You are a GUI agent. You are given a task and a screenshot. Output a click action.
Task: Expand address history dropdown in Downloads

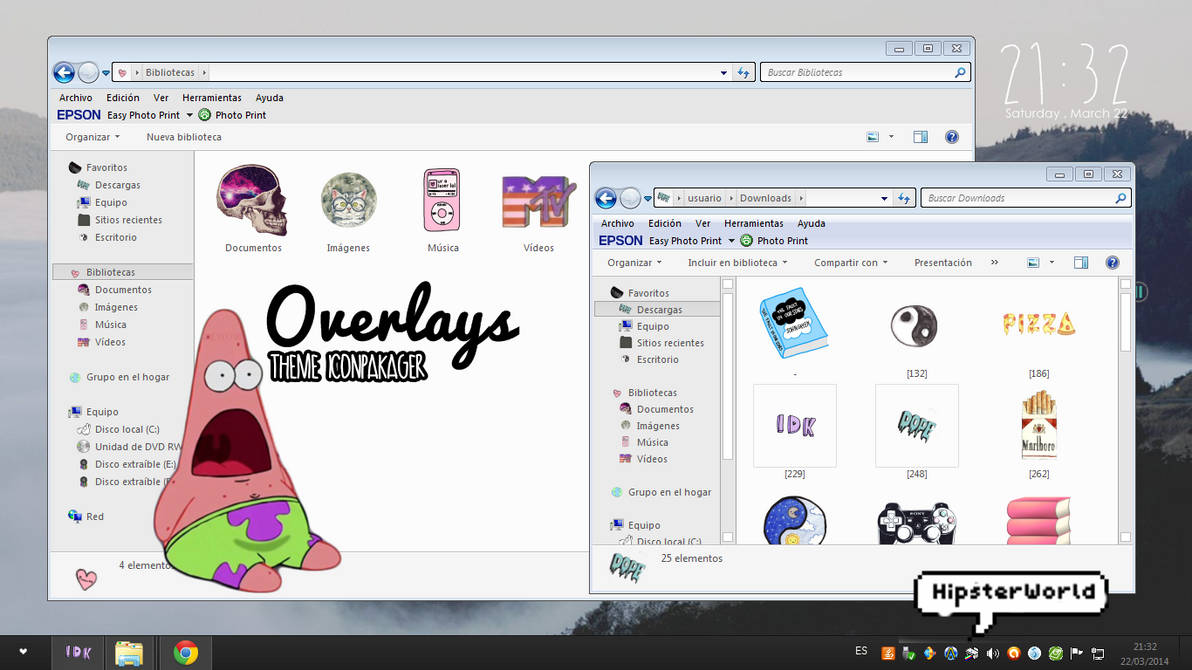tap(884, 198)
